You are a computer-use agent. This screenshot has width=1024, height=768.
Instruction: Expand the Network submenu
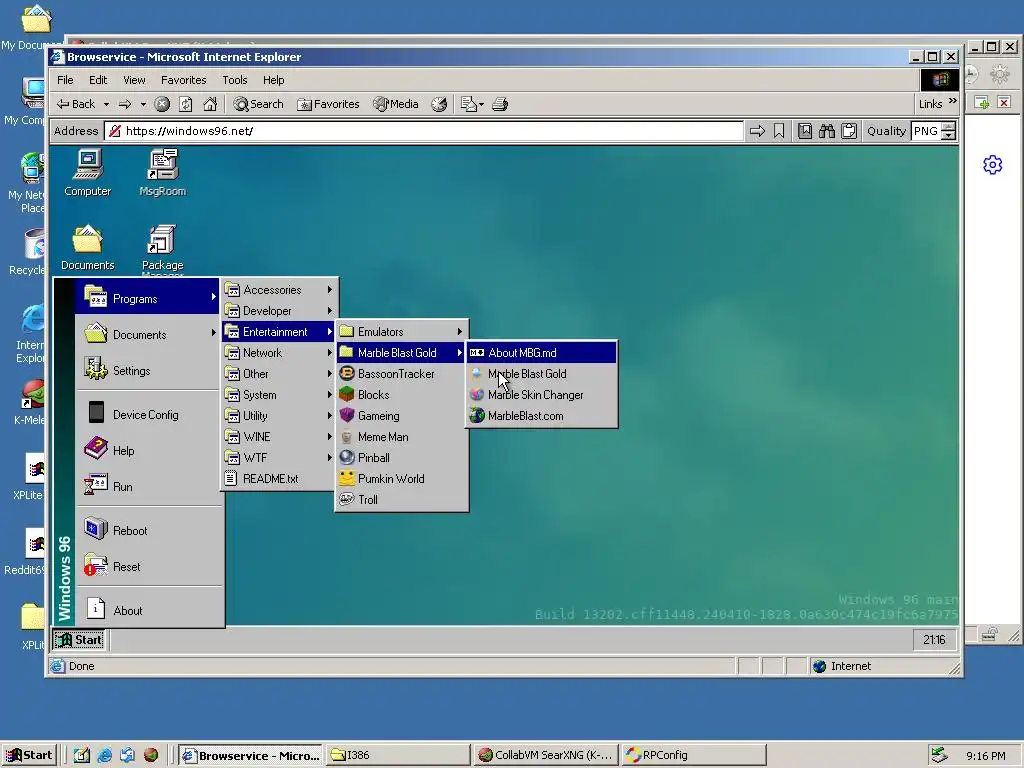tap(279, 353)
